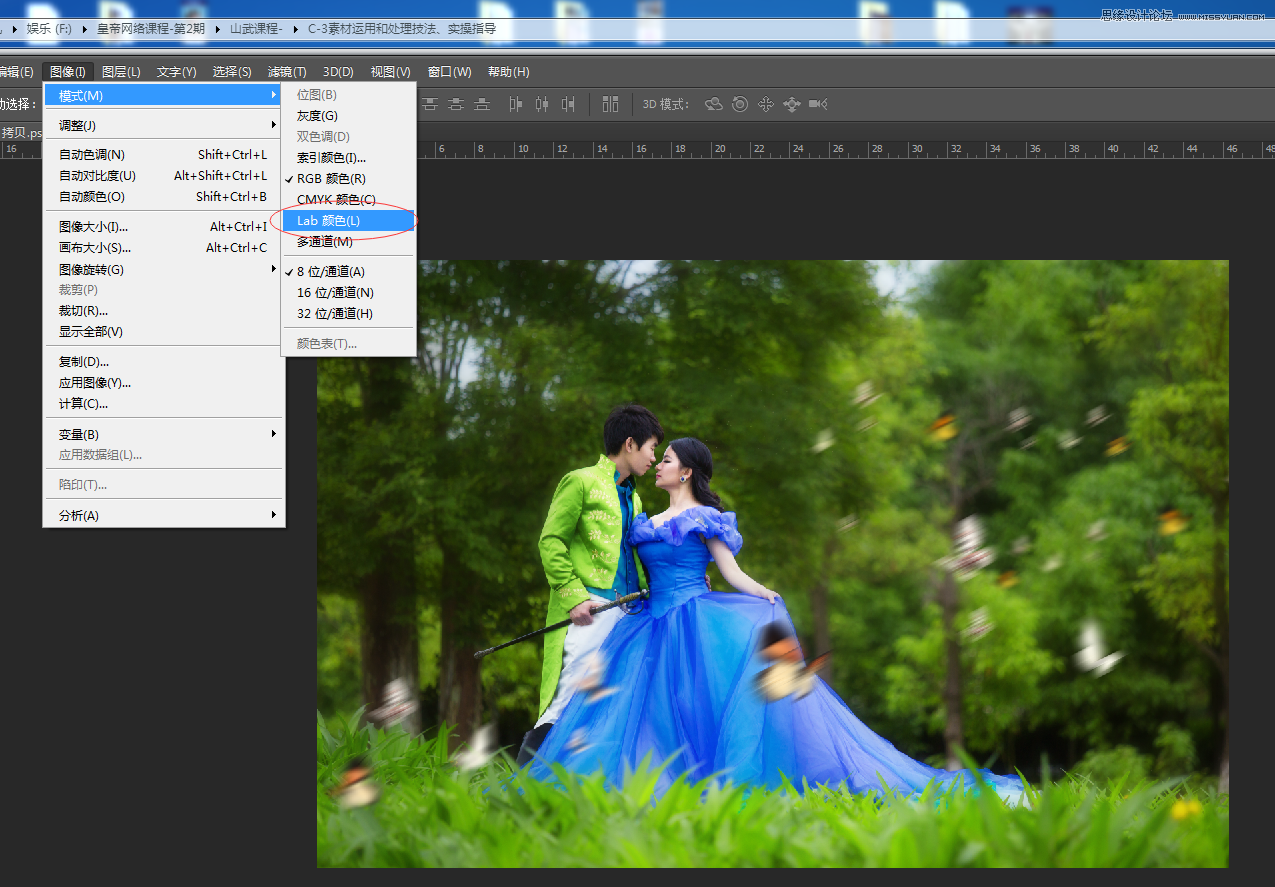
Task: Click distribute horizontal centers icon
Action: pos(543,104)
